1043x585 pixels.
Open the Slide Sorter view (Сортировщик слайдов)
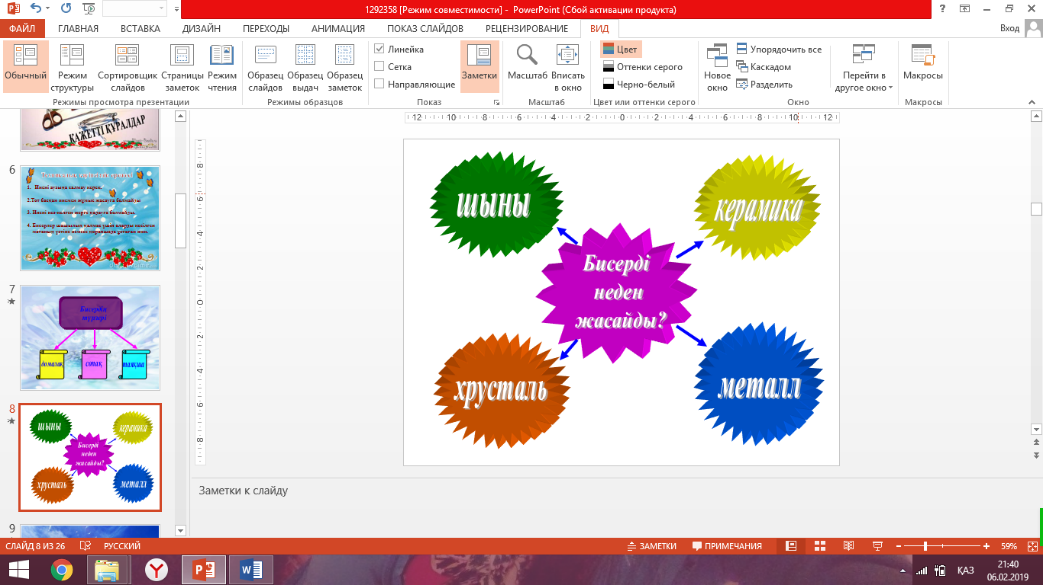[x=127, y=67]
